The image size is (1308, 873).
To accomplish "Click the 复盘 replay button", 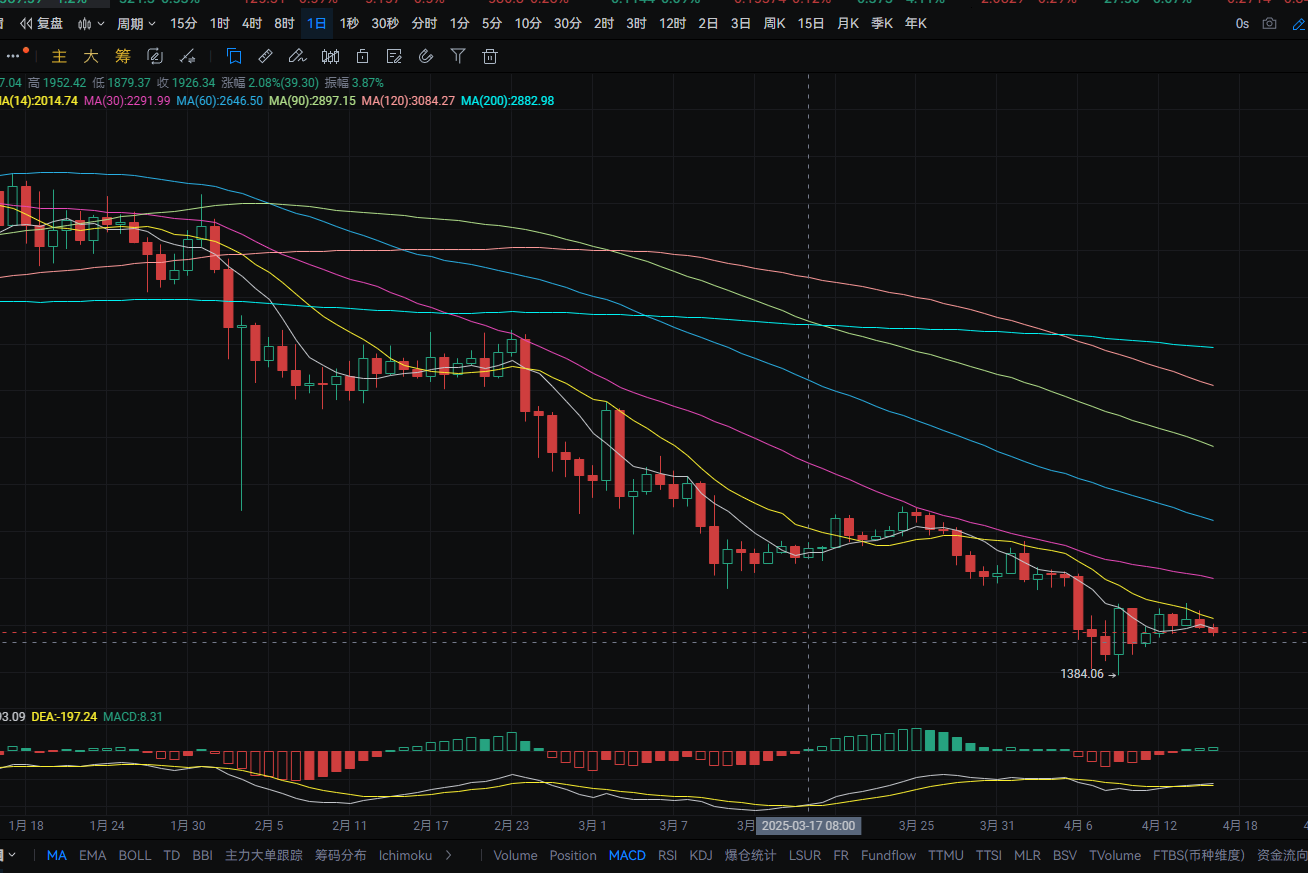I will pos(42,23).
